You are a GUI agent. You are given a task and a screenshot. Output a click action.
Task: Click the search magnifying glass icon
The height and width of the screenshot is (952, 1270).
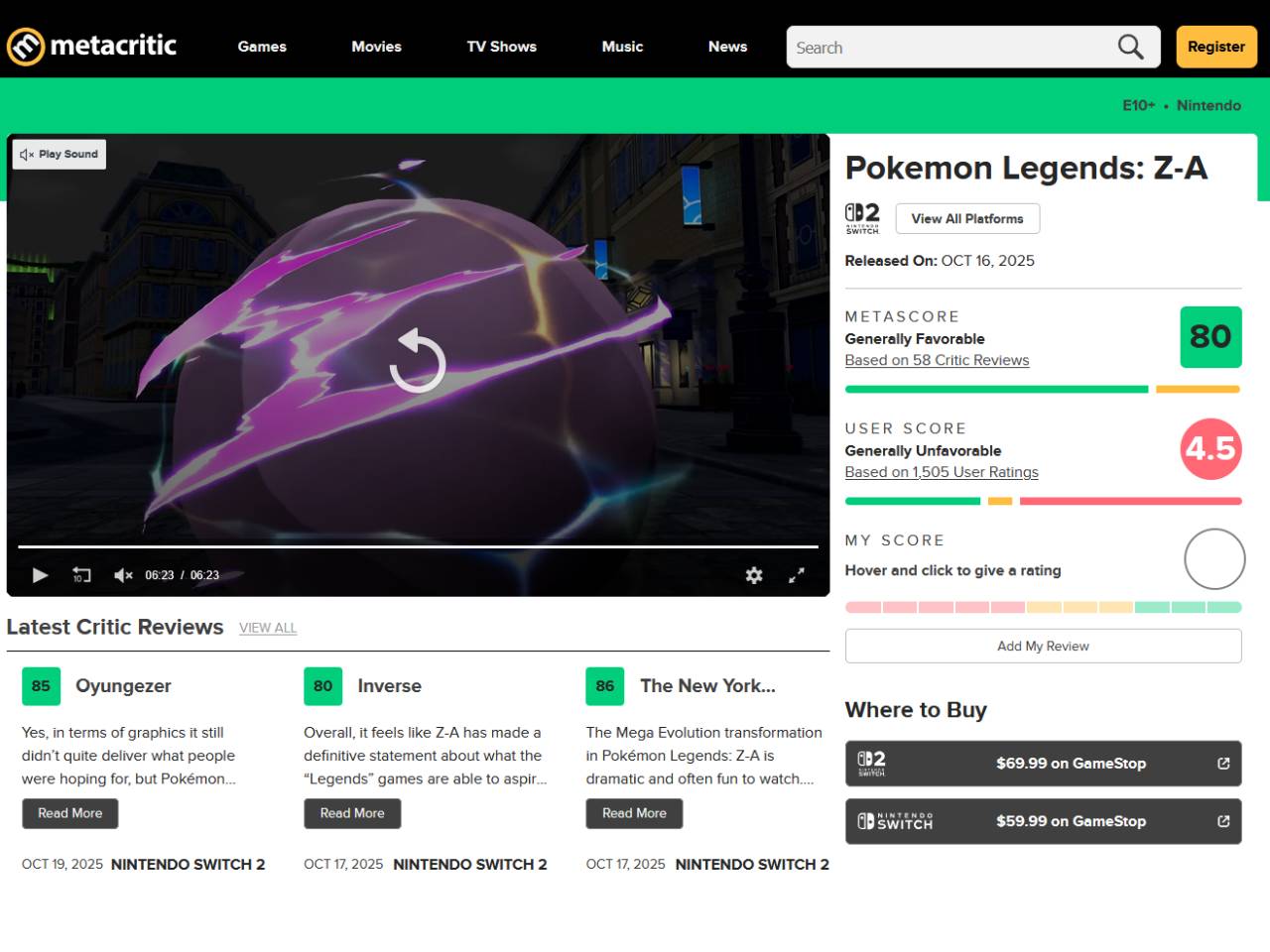[x=1130, y=47]
